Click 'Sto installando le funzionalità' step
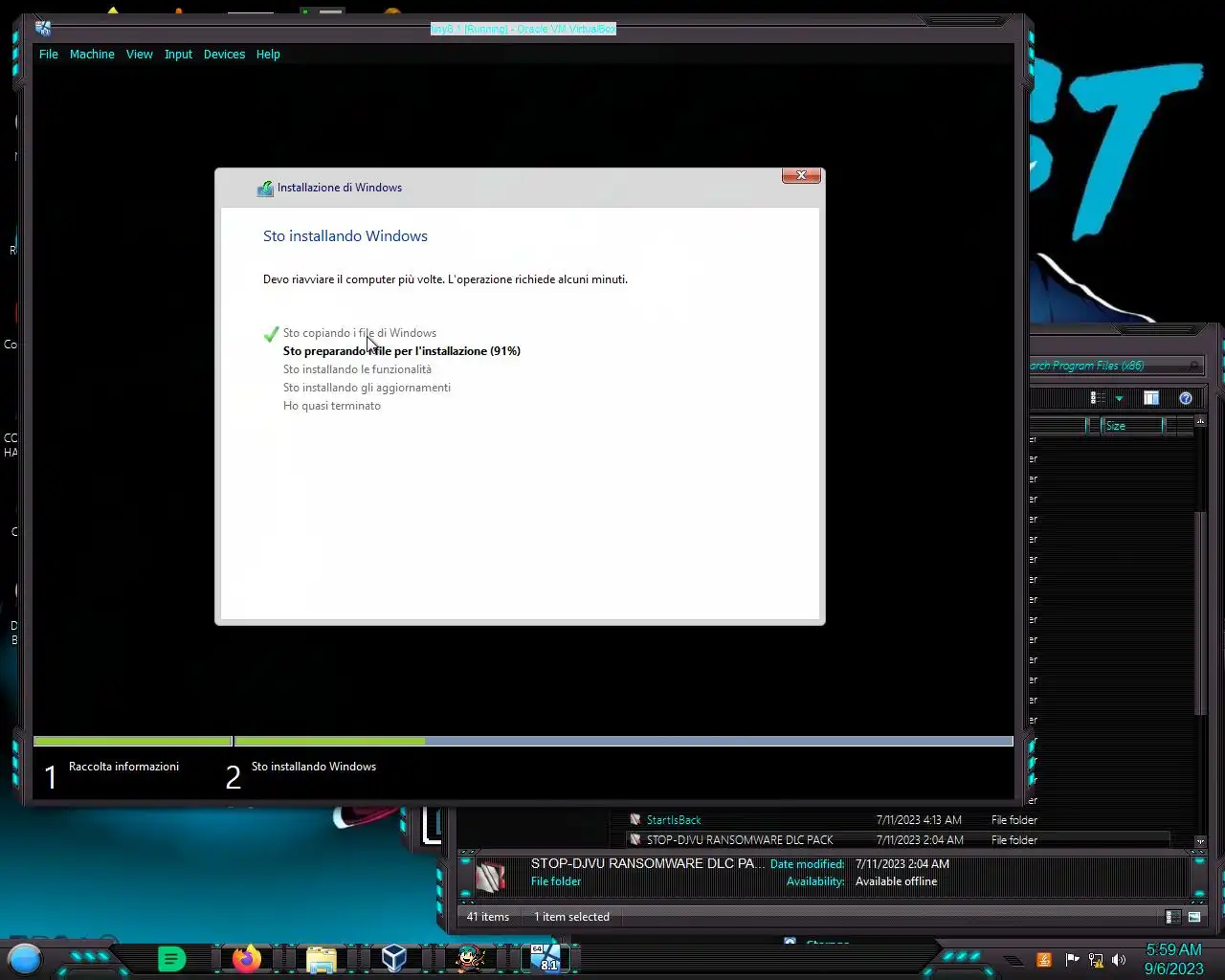This screenshot has height=980, width=1225. (x=357, y=369)
